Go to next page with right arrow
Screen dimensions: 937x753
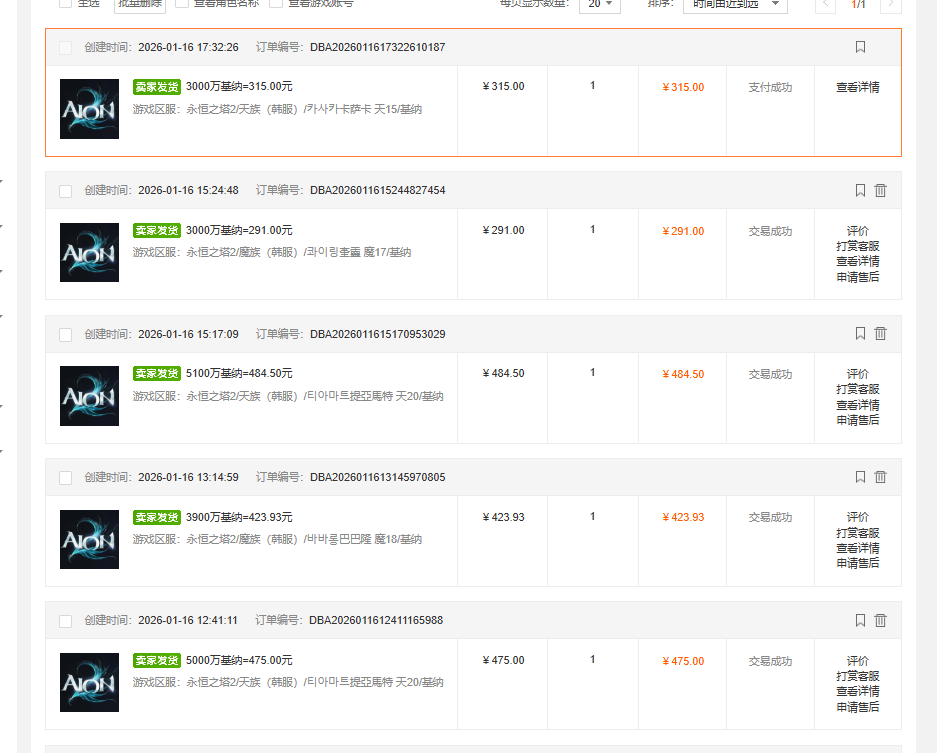click(890, 4)
